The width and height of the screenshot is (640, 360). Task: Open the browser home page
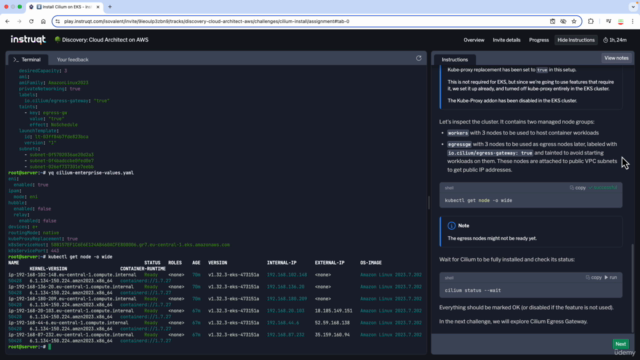43,21
